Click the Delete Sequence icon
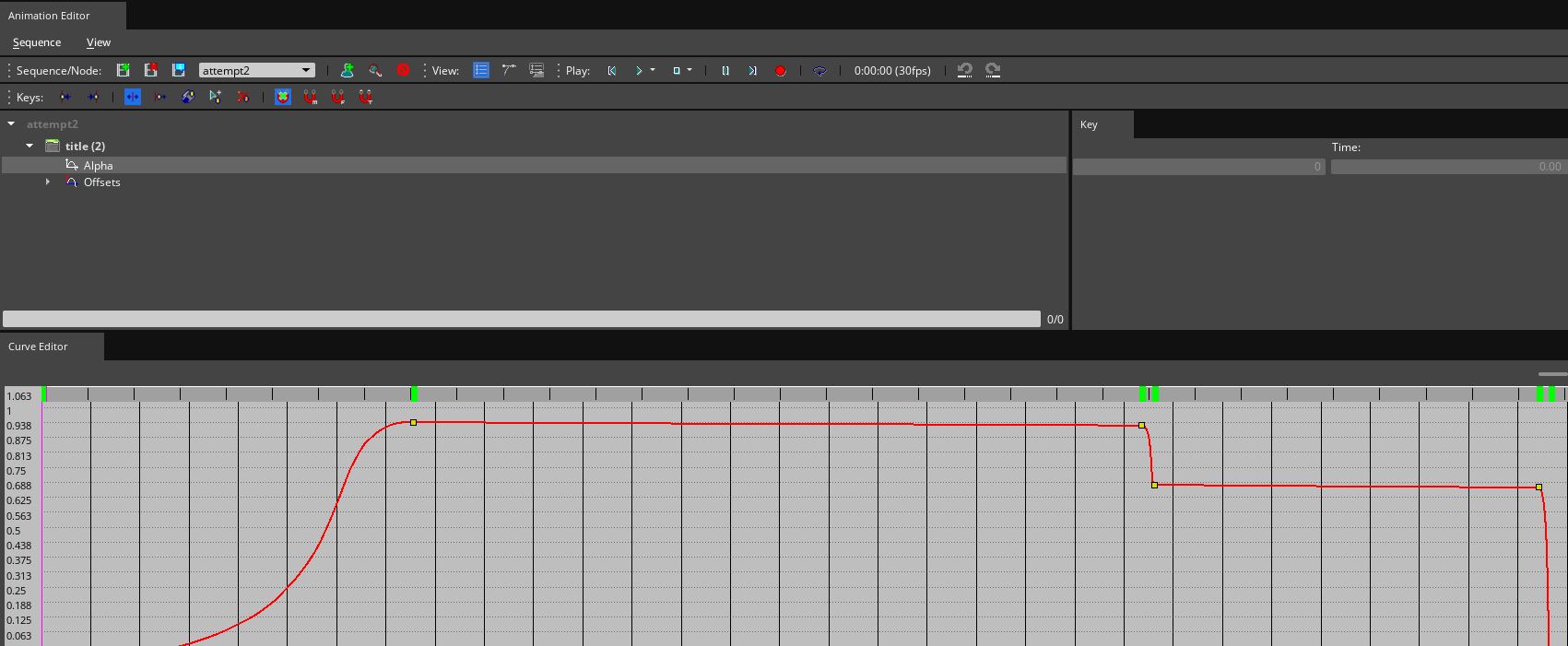 pyautogui.click(x=150, y=70)
